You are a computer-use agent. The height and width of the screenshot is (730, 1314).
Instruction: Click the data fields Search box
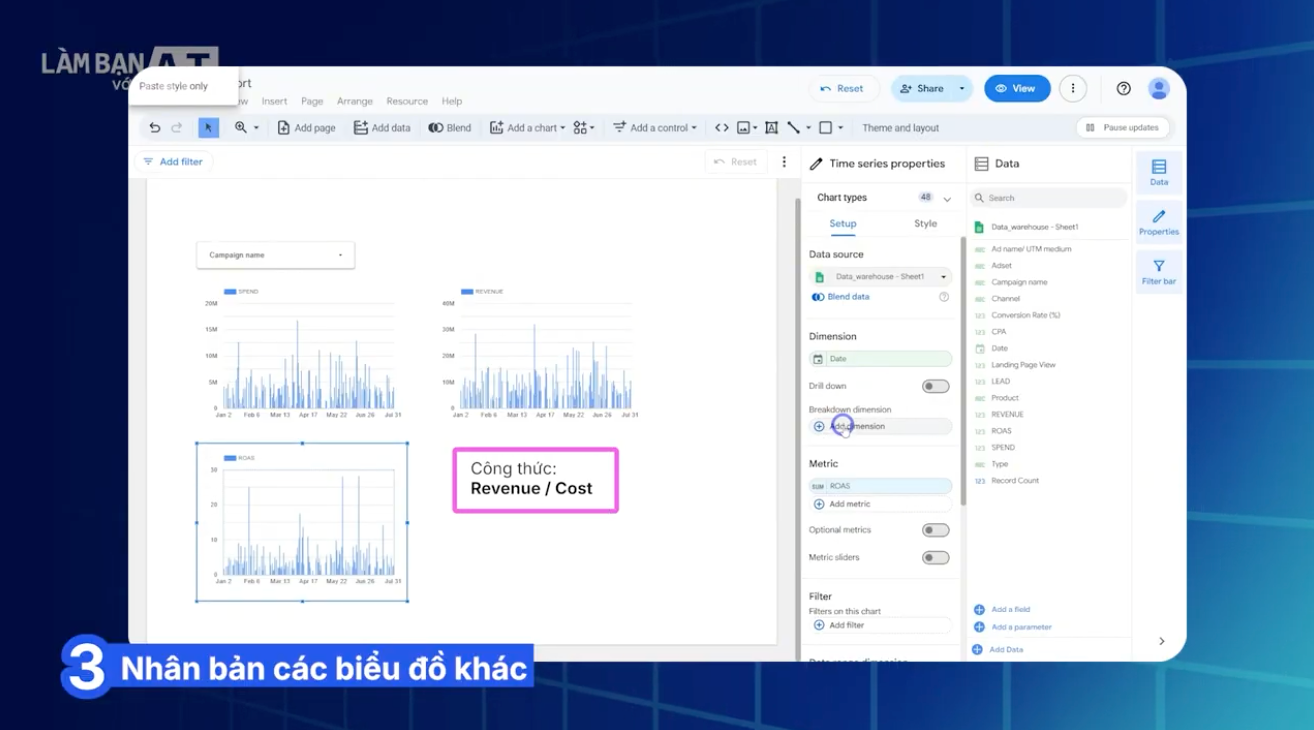[x=1050, y=198]
